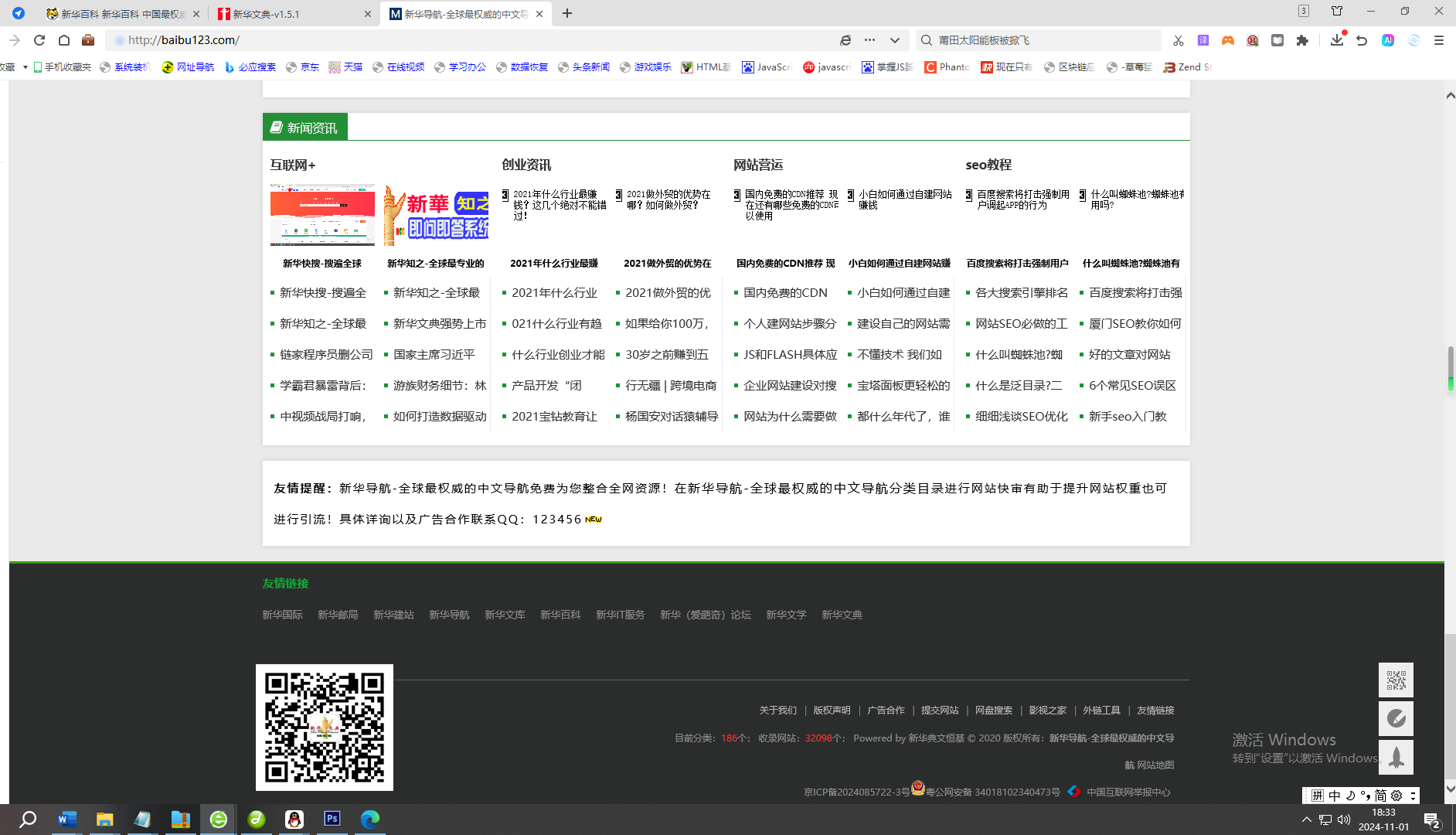Open the screenshot scissors tool
Screen dimensions: 1456x835
pos(1178,40)
